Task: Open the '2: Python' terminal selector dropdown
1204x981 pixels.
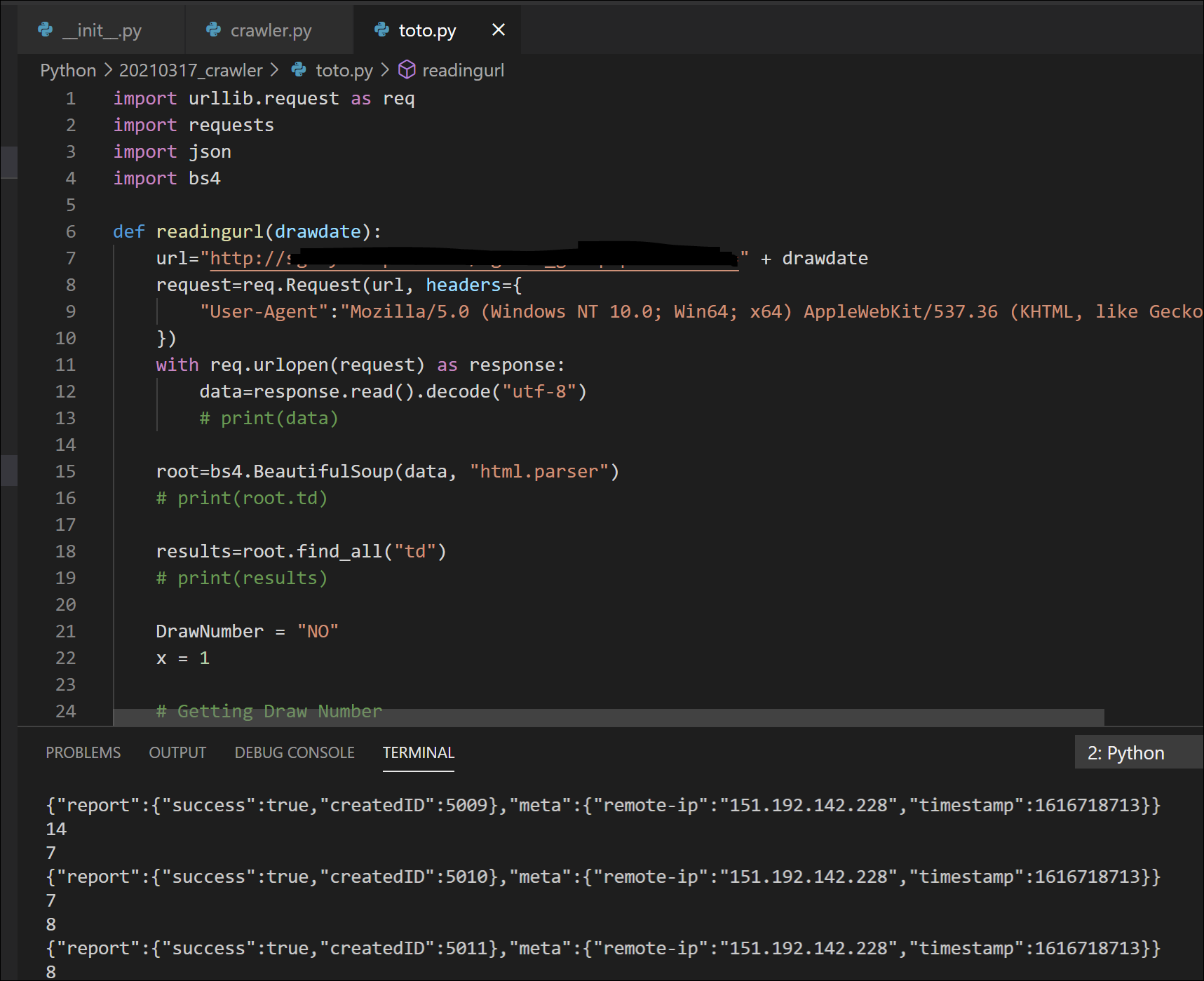Action: pos(1137,752)
